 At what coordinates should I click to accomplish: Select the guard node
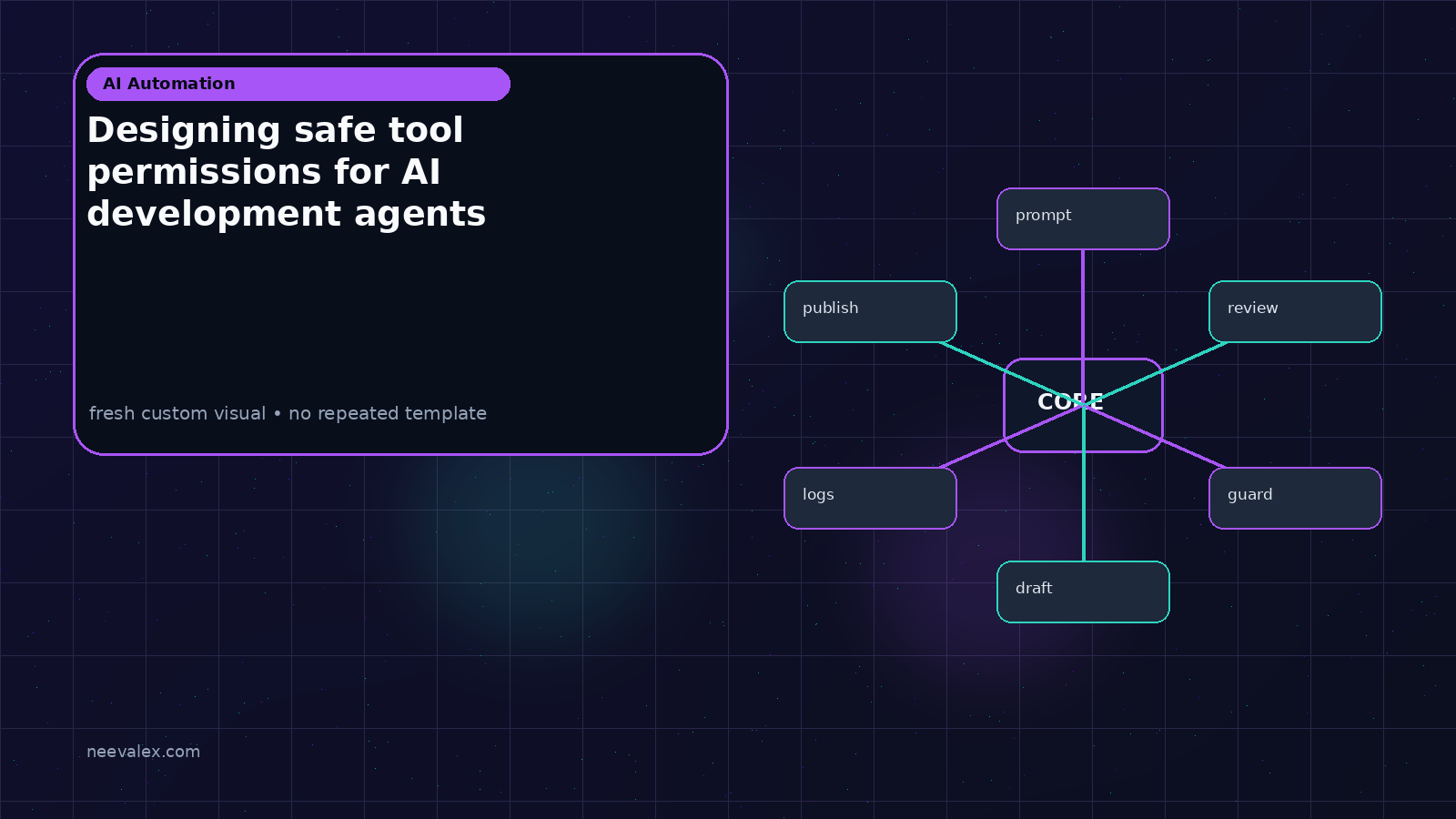[1295, 498]
